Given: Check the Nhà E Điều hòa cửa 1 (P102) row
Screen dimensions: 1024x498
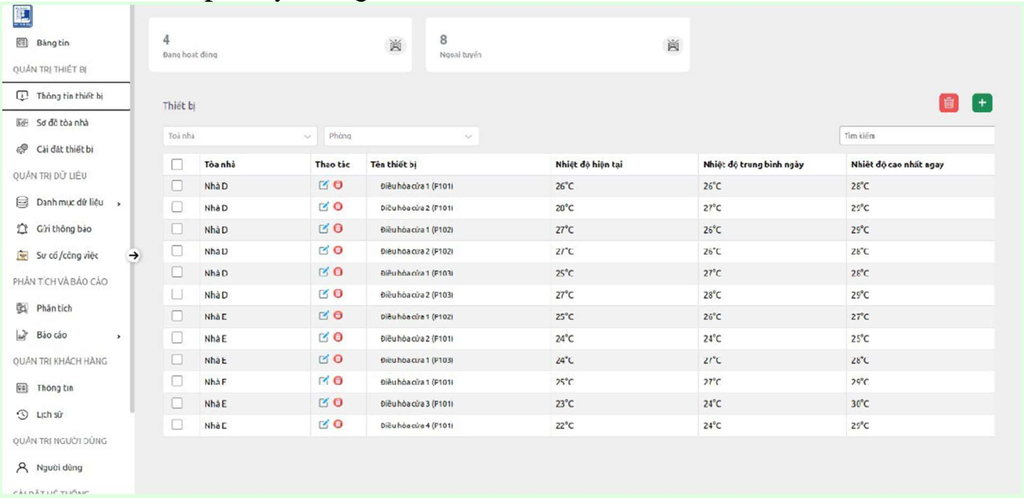Looking at the screenshot, I should point(177,316).
